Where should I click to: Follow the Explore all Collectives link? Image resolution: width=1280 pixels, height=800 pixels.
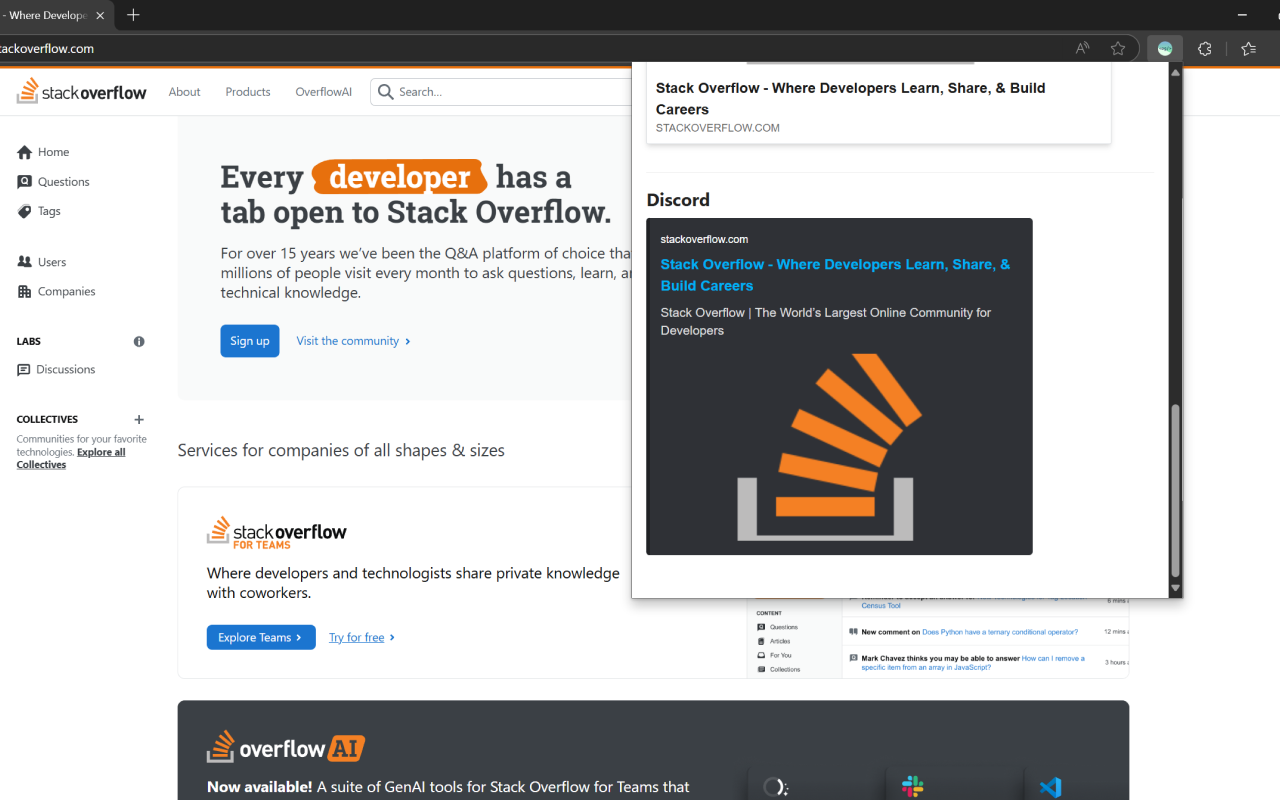71,458
